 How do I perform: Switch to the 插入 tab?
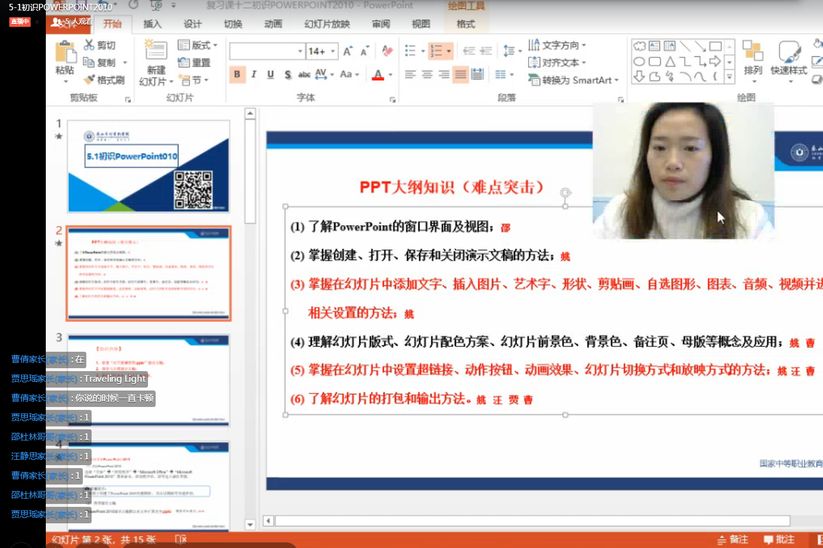(x=153, y=24)
